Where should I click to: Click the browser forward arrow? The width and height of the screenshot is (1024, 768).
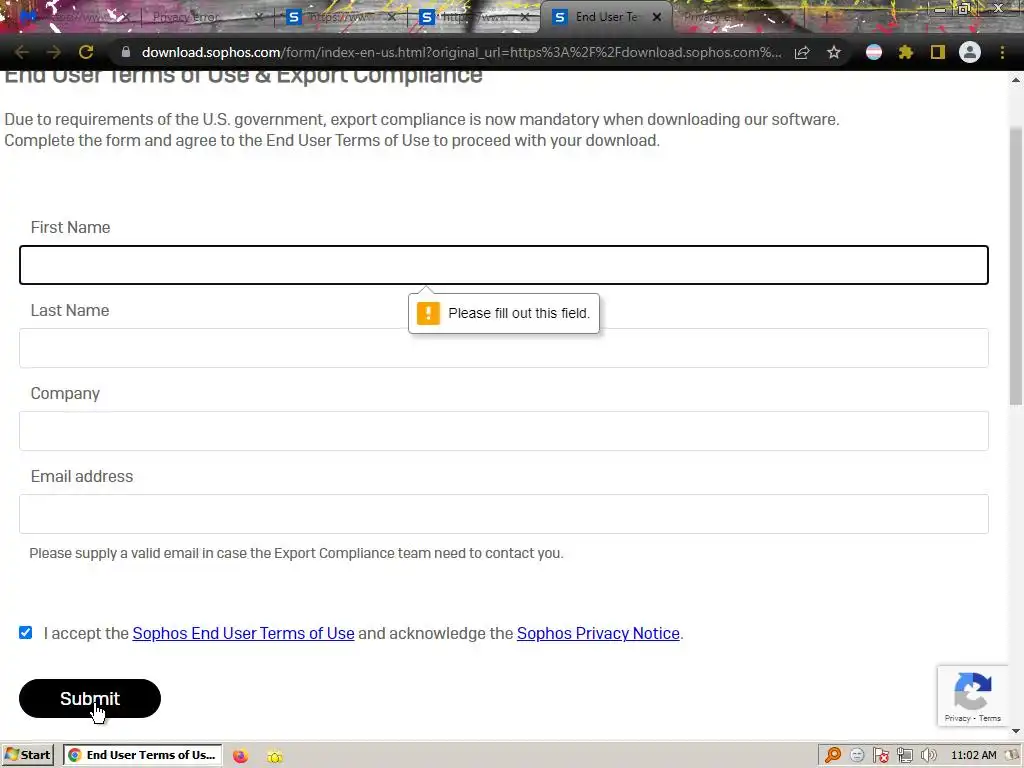[54, 52]
